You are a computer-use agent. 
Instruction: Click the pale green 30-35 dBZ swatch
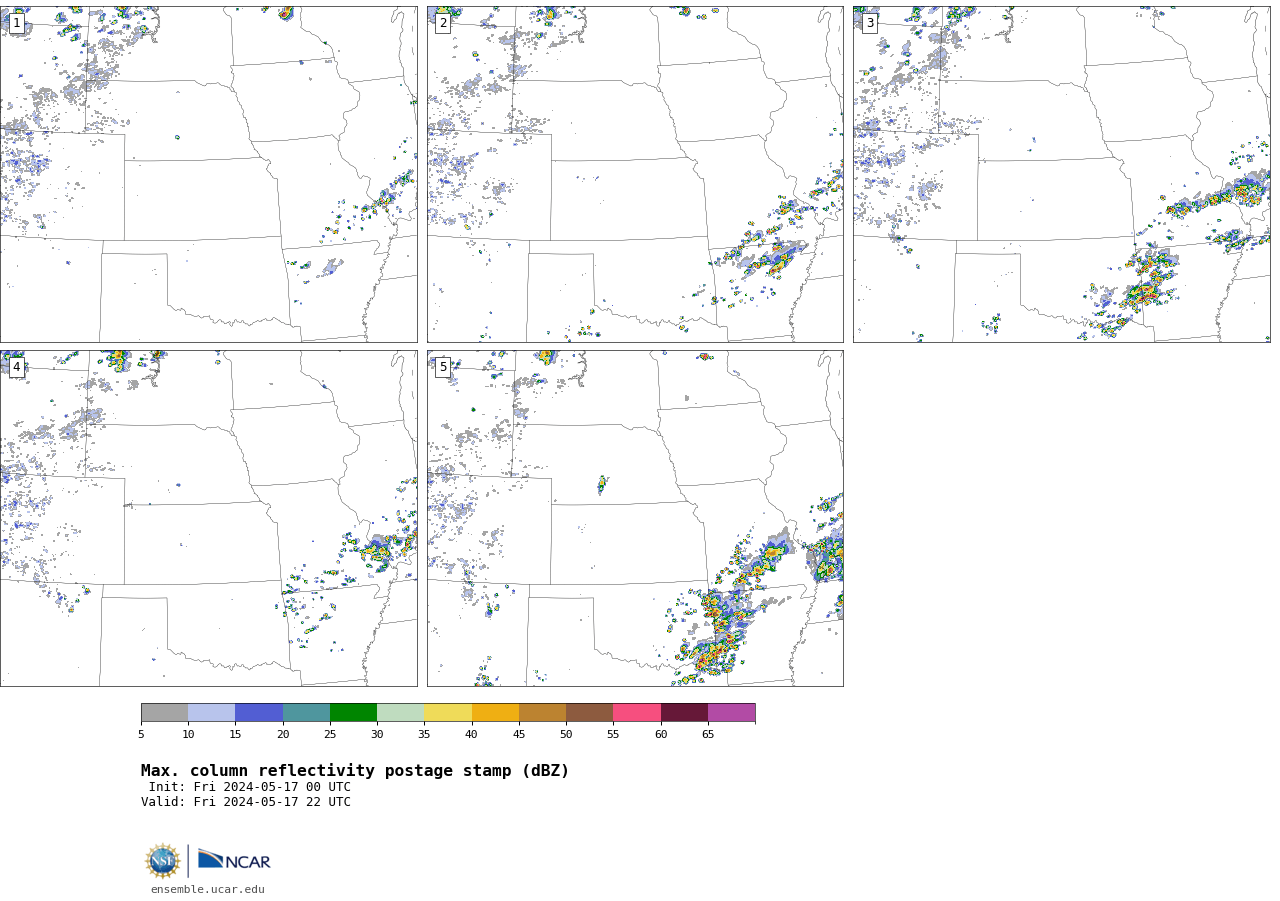point(401,713)
